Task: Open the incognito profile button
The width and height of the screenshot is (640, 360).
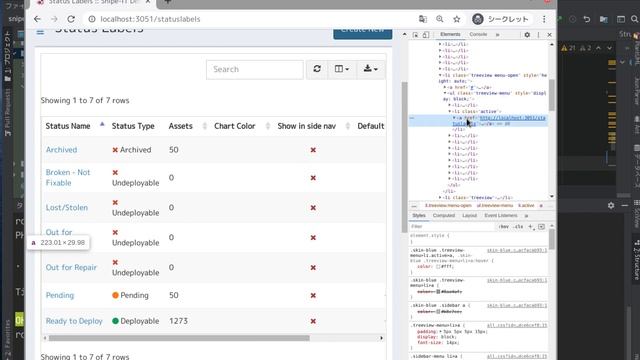Action: (x=501, y=19)
